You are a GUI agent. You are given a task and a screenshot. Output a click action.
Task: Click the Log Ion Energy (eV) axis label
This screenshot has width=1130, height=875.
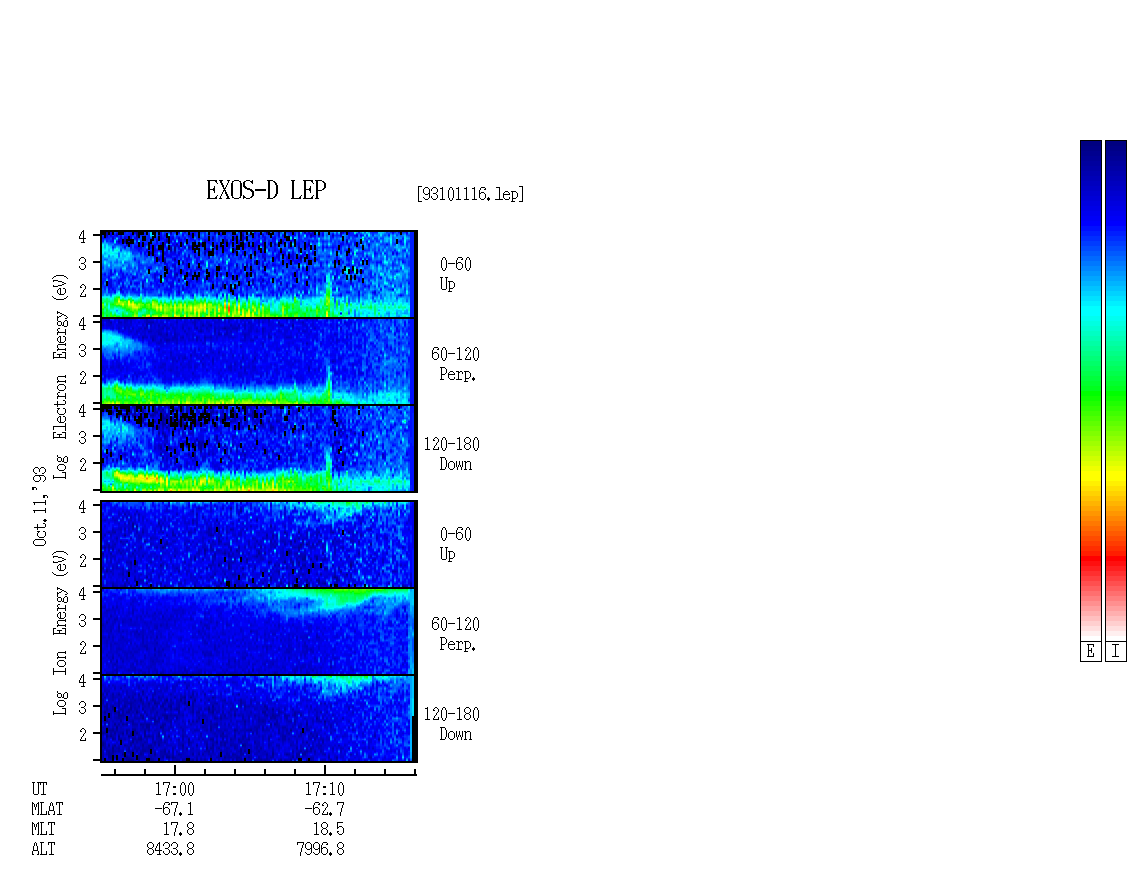[60, 633]
